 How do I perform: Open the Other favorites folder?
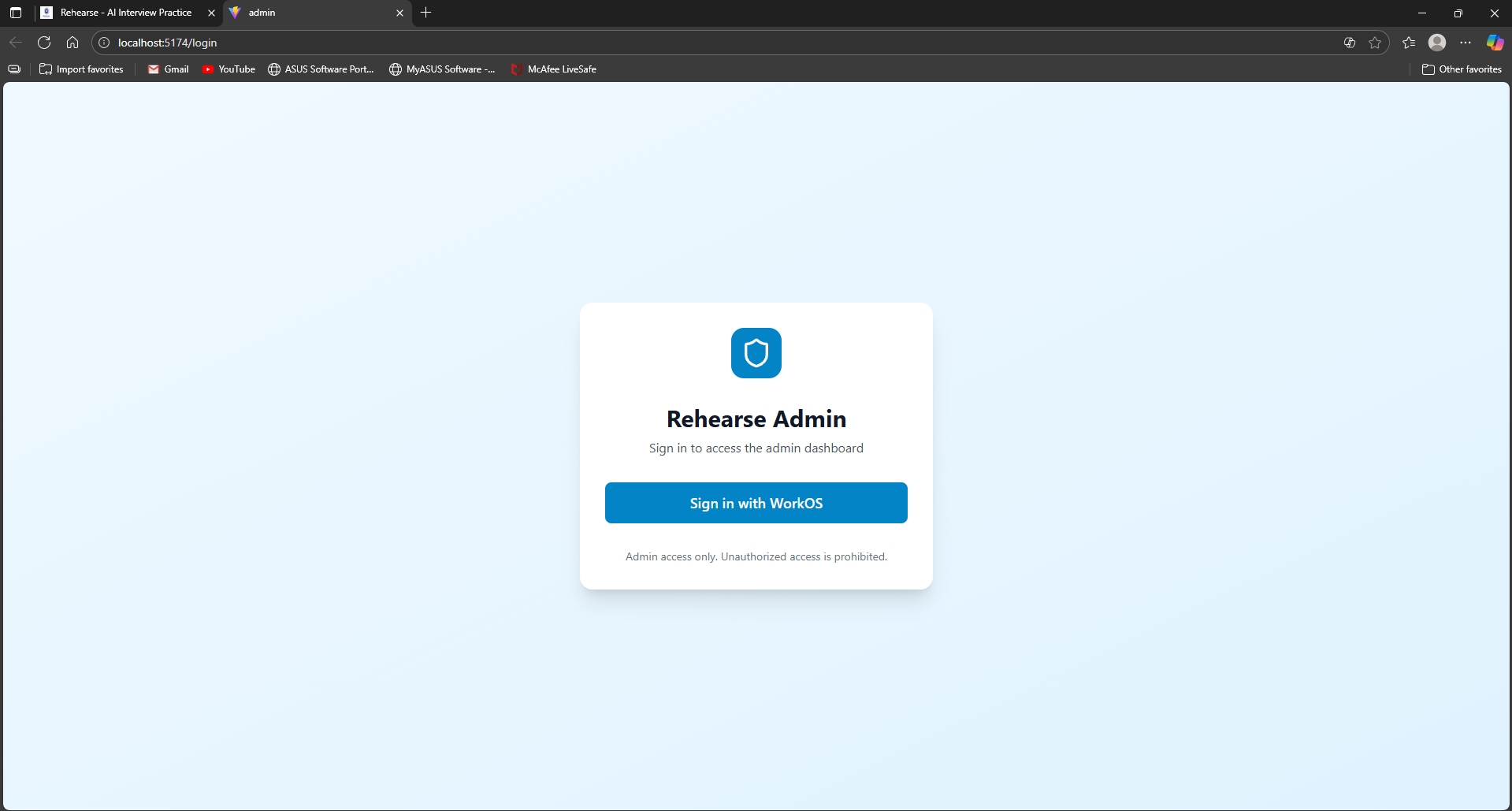[1462, 69]
